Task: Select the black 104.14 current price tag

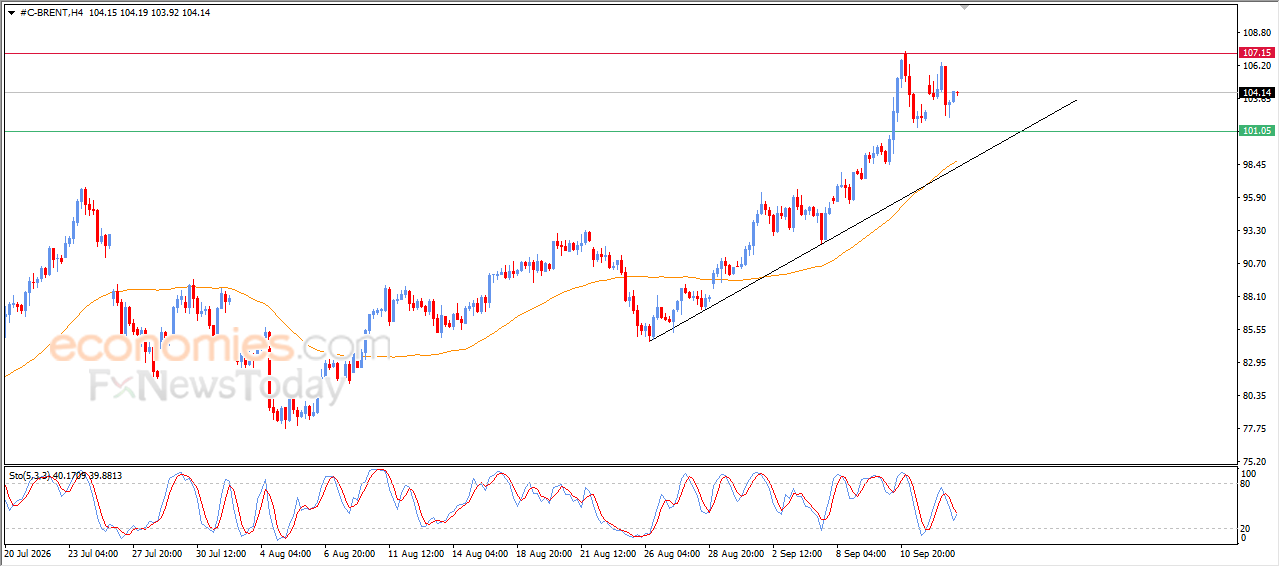Action: (1254, 92)
